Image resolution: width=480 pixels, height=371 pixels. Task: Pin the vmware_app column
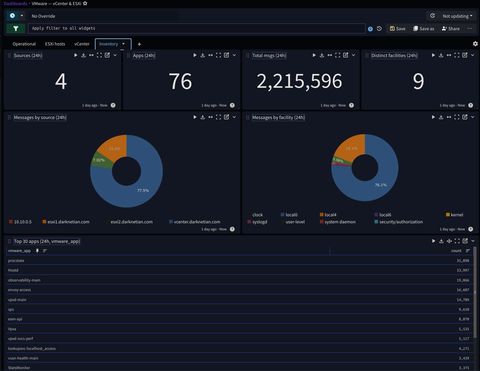click(x=37, y=251)
